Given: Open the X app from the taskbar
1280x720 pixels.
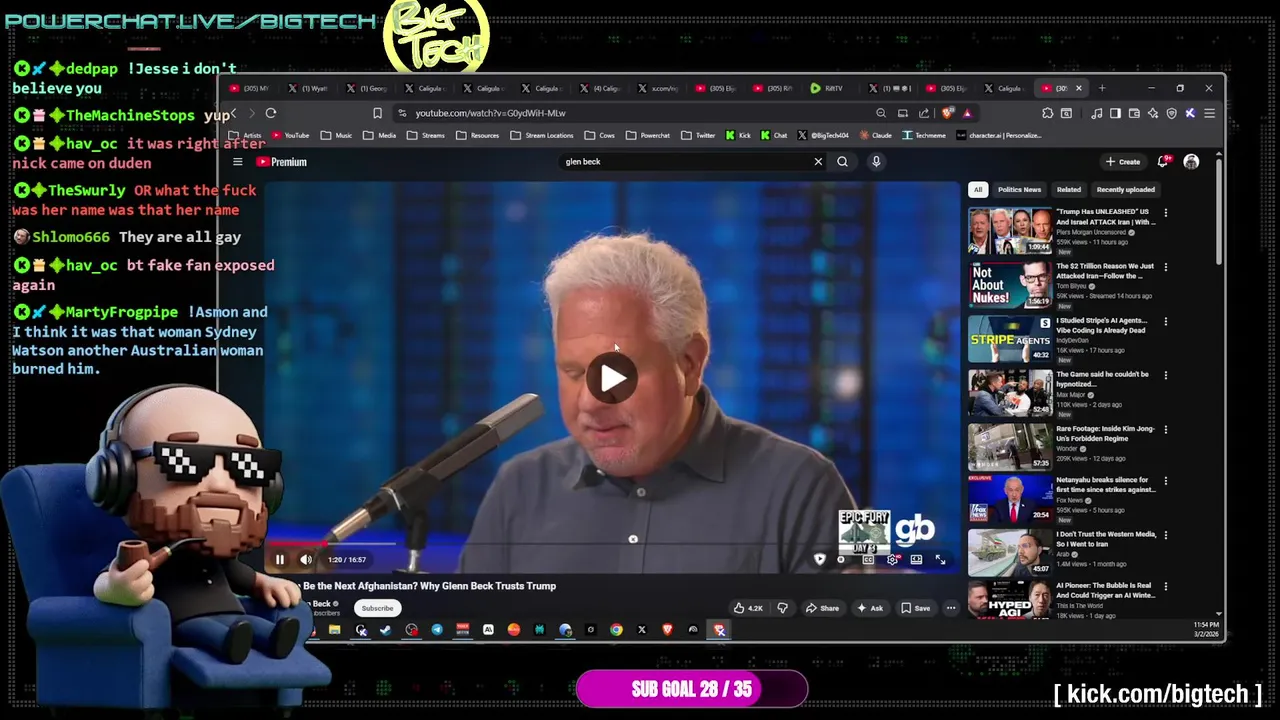Looking at the screenshot, I should 642,630.
